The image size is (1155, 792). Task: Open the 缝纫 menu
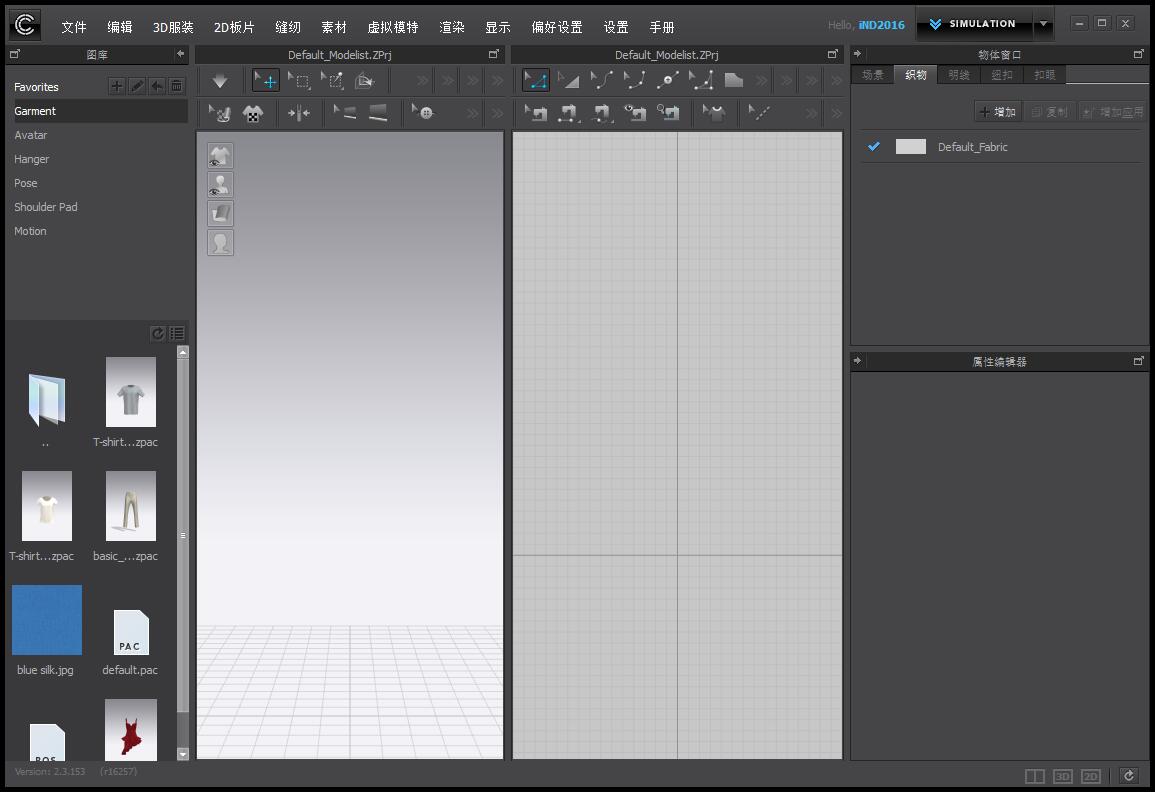[288, 27]
